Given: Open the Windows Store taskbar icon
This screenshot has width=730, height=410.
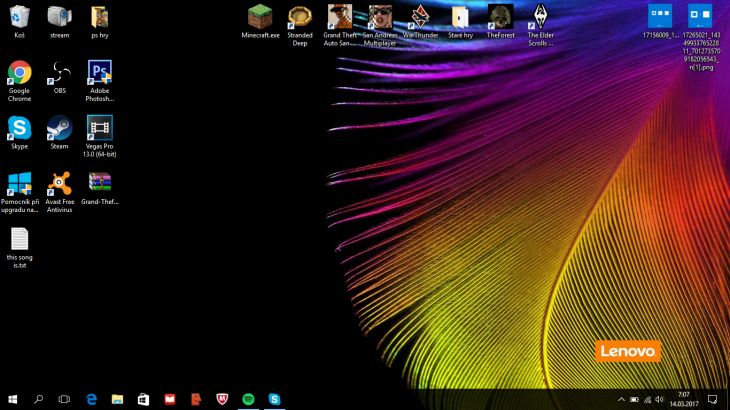Looking at the screenshot, I should point(143,399).
